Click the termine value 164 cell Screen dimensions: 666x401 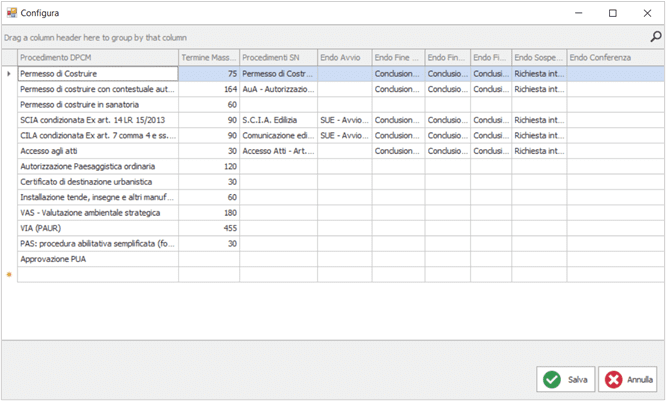point(209,89)
